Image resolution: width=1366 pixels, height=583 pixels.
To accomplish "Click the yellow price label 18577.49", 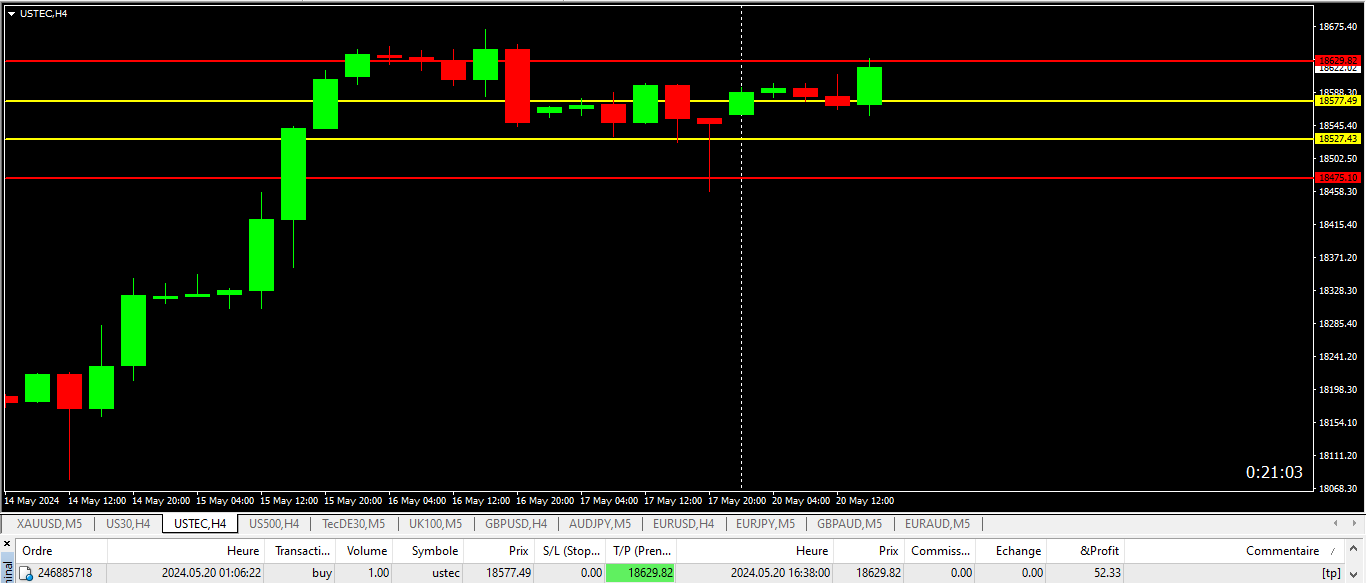I will coord(1338,101).
